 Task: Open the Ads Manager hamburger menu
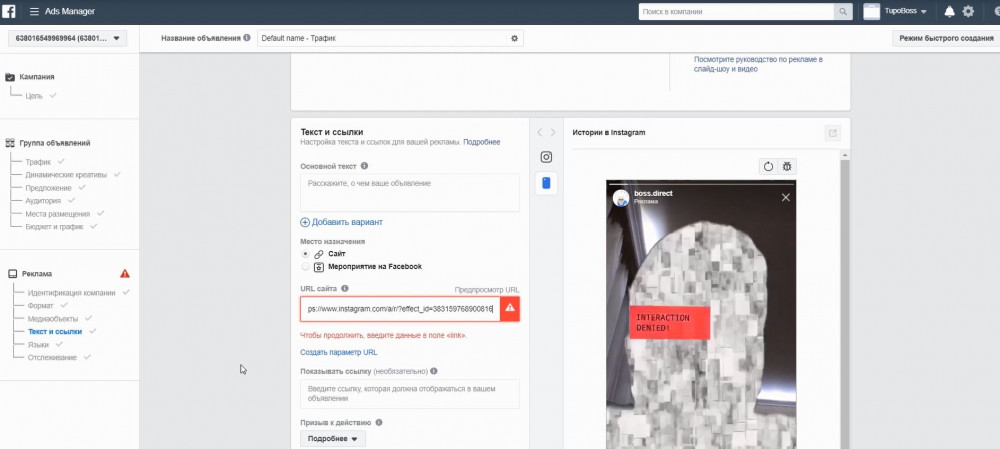click(x=35, y=11)
